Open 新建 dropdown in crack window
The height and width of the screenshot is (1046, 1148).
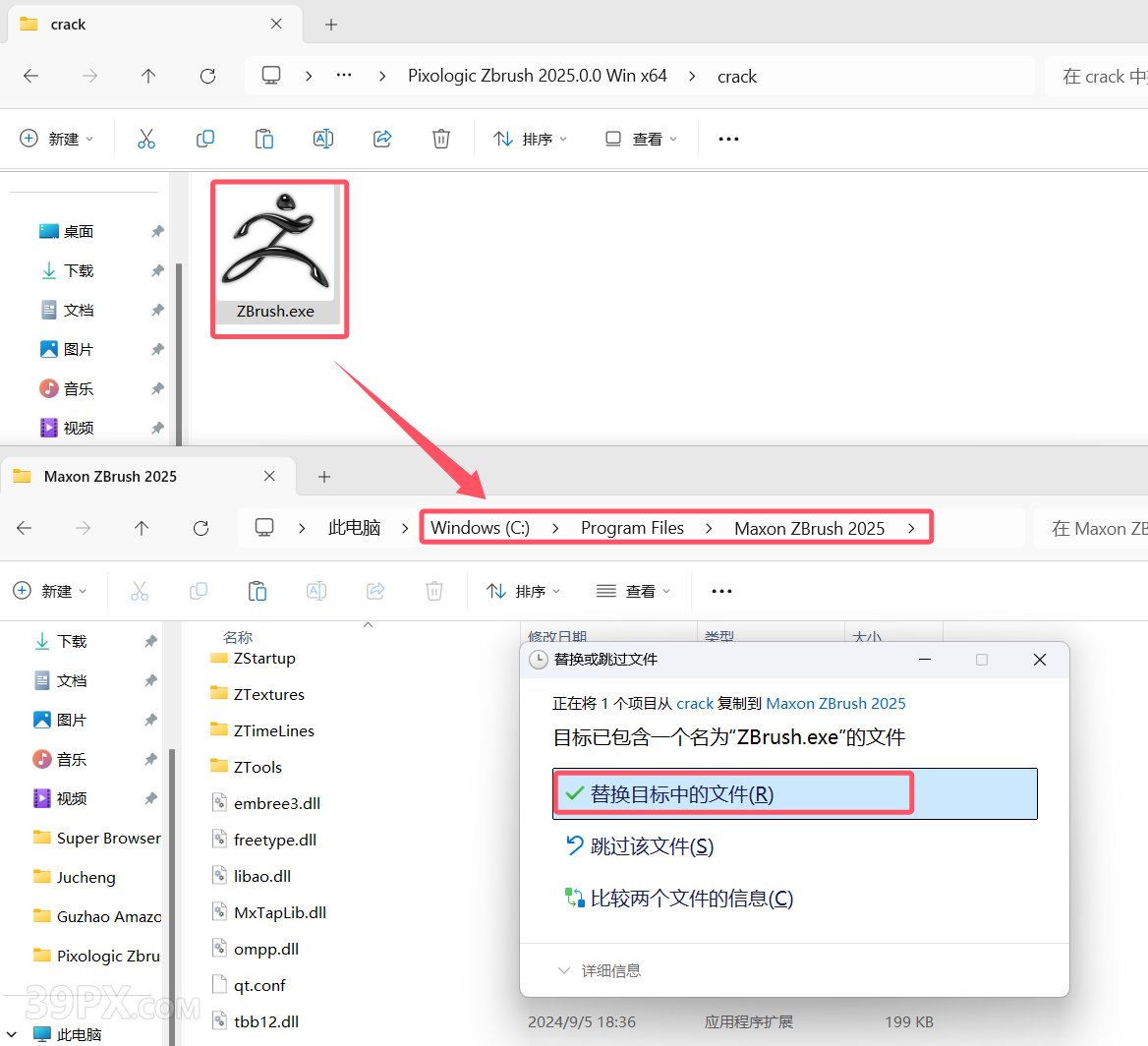(57, 139)
